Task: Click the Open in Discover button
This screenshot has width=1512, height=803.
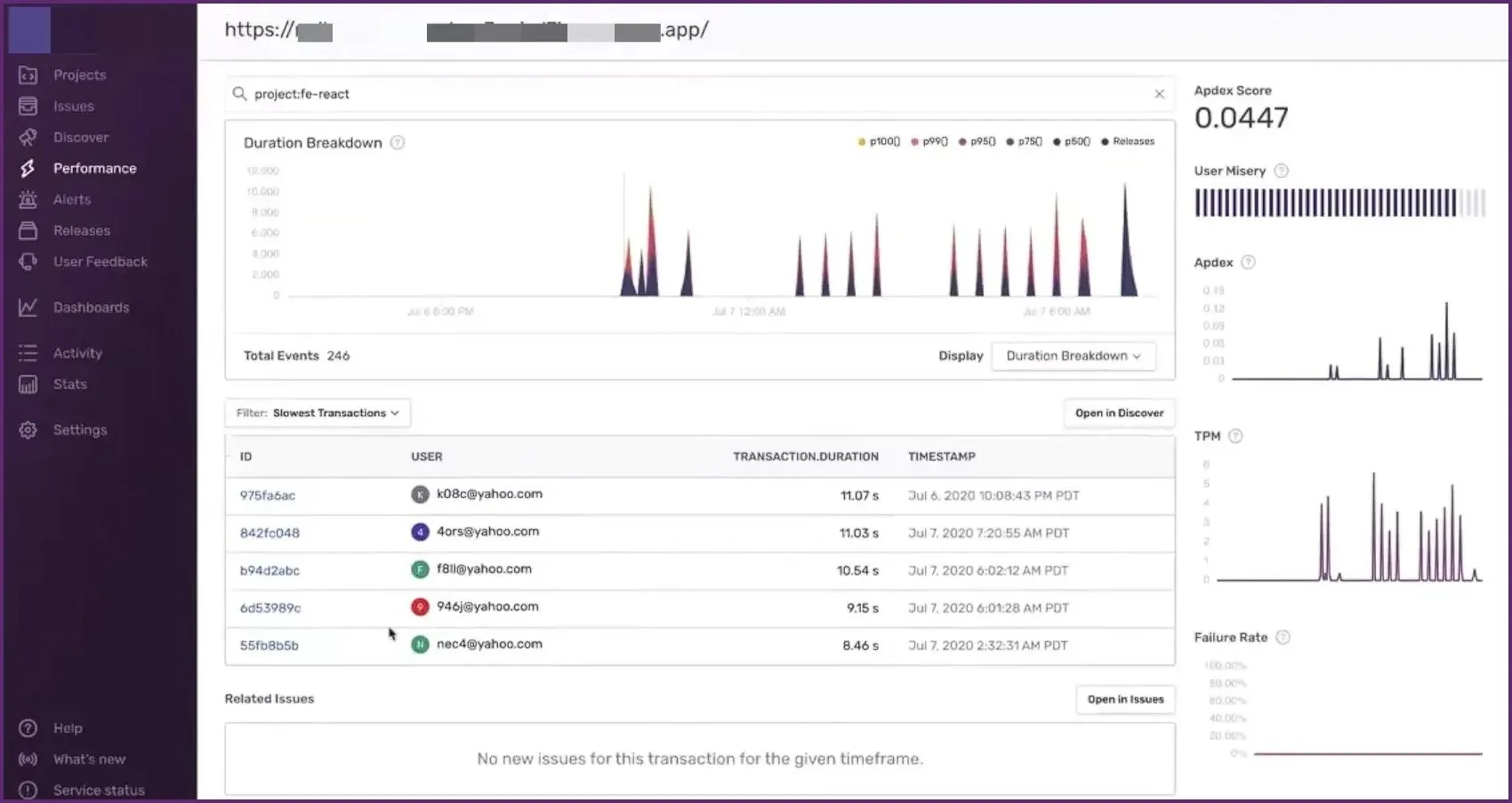Action: (1119, 414)
